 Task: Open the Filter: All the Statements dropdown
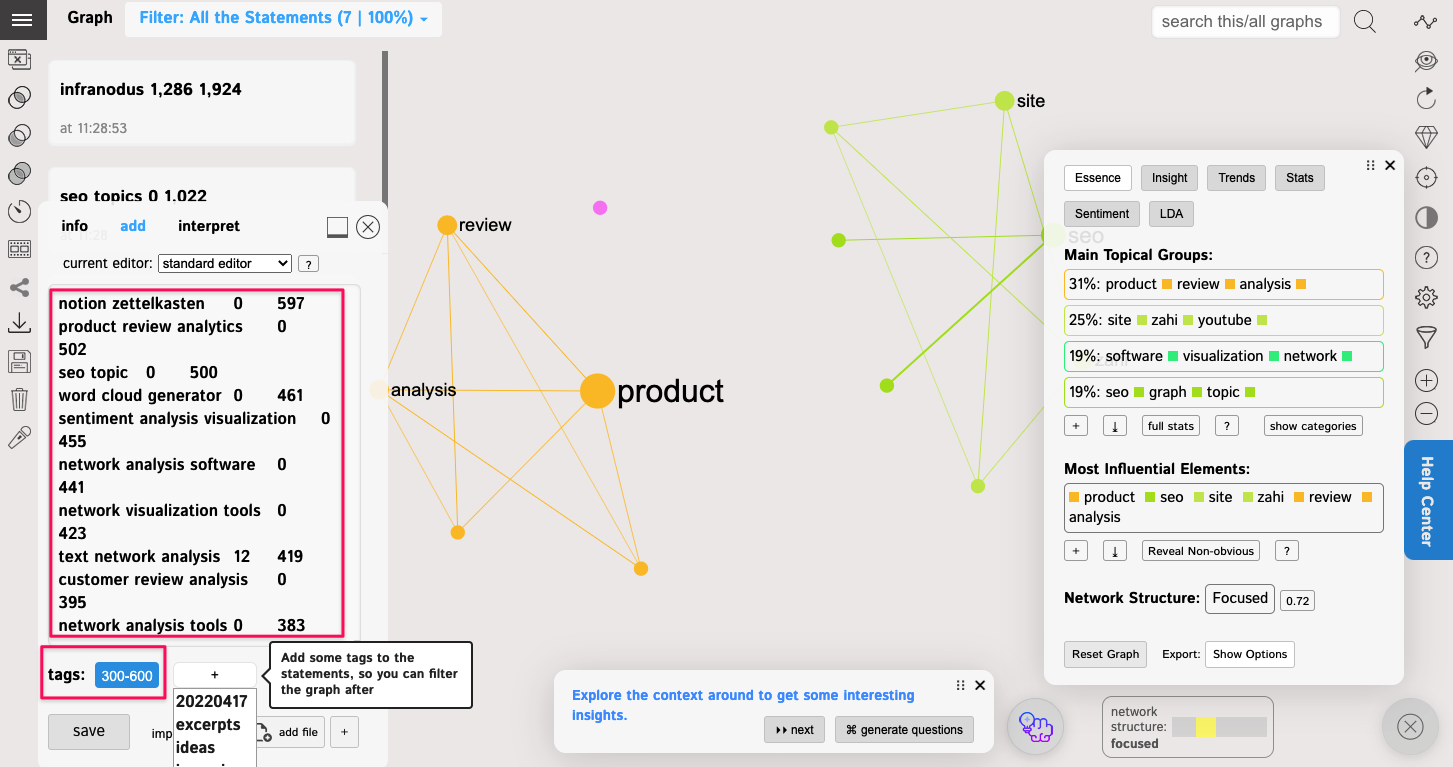(x=283, y=19)
